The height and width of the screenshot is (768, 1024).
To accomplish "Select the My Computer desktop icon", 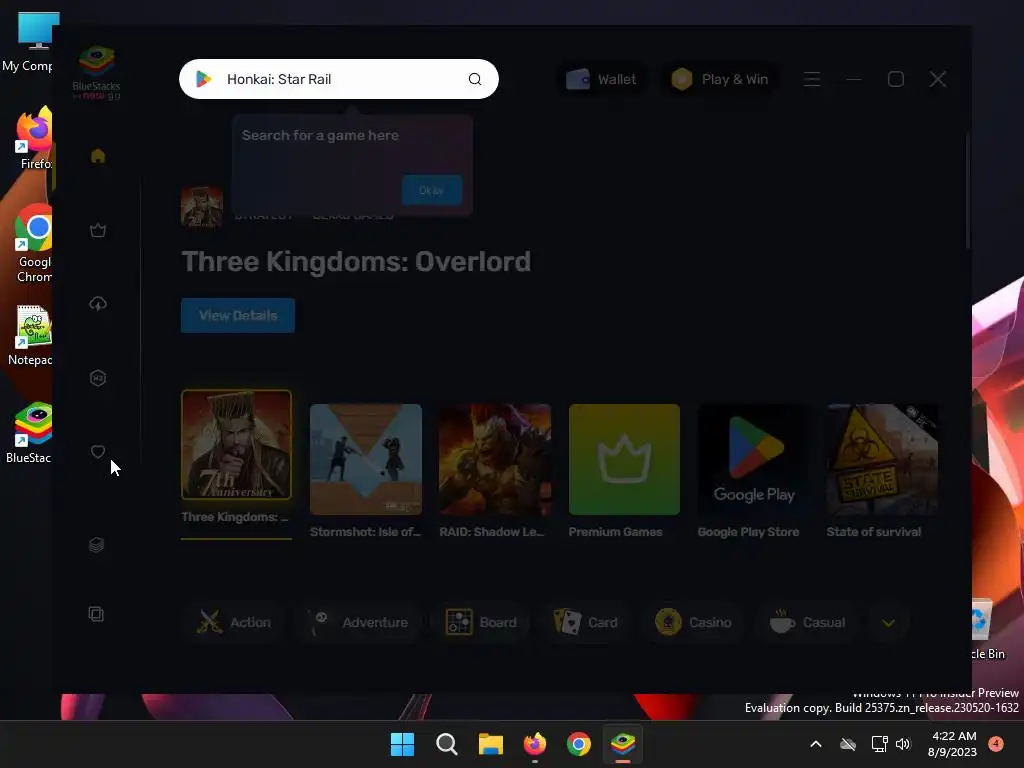I will pyautogui.click(x=29, y=41).
